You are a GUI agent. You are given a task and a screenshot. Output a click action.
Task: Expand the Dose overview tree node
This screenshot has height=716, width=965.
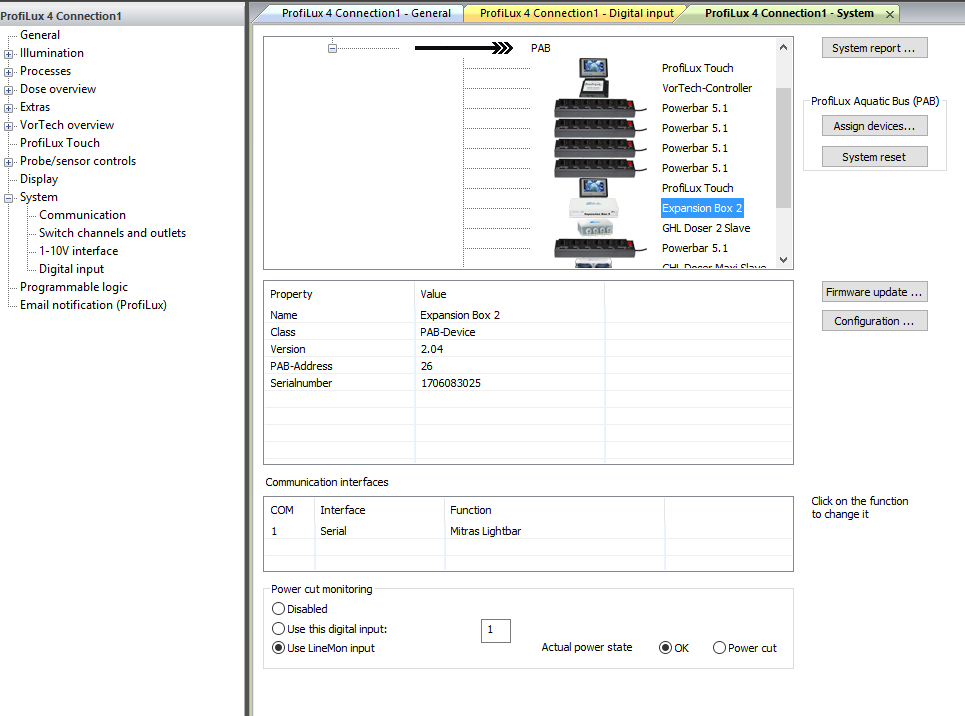[x=9, y=90]
